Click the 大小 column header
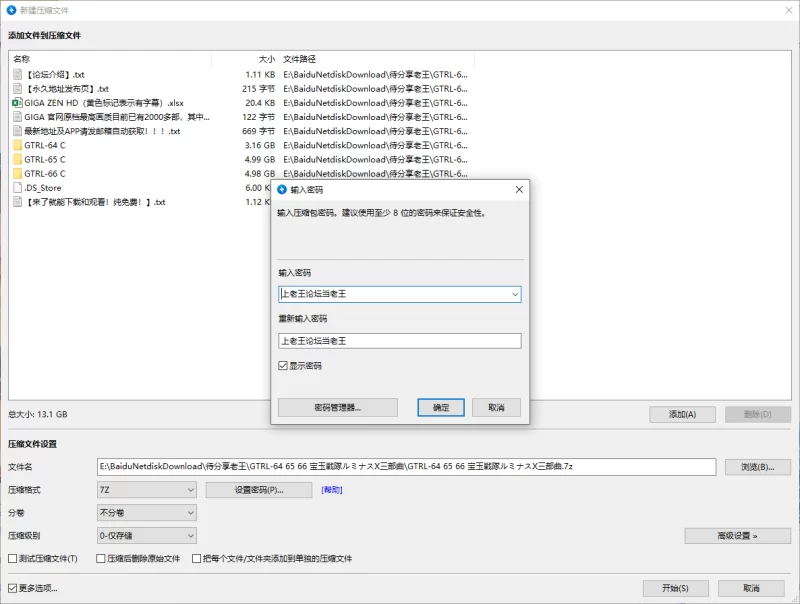800x604 pixels. 266,59
